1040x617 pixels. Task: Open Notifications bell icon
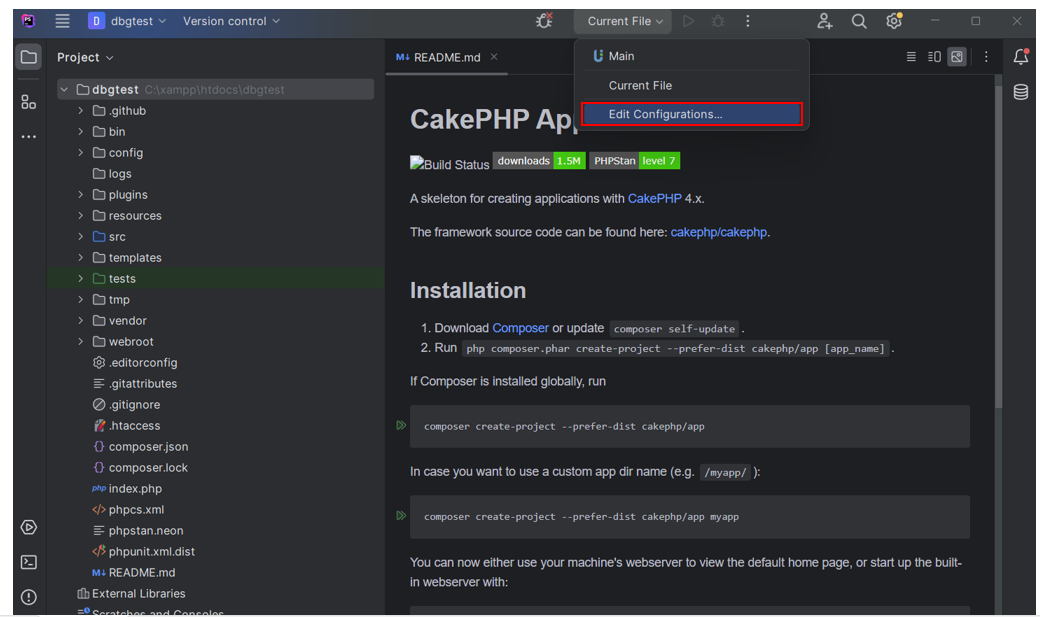click(x=1021, y=57)
